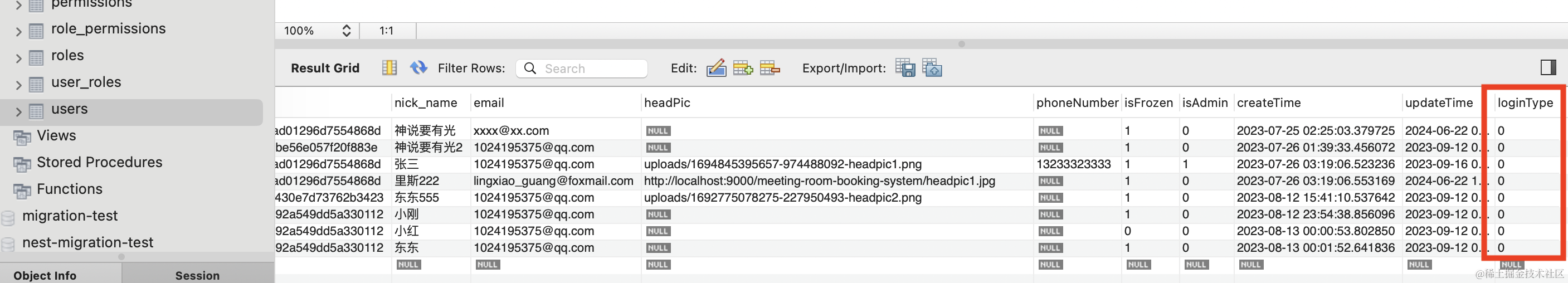Screen dimensions: 1568x283
Task: Click the edit current row pencil icon
Action: pos(716,68)
